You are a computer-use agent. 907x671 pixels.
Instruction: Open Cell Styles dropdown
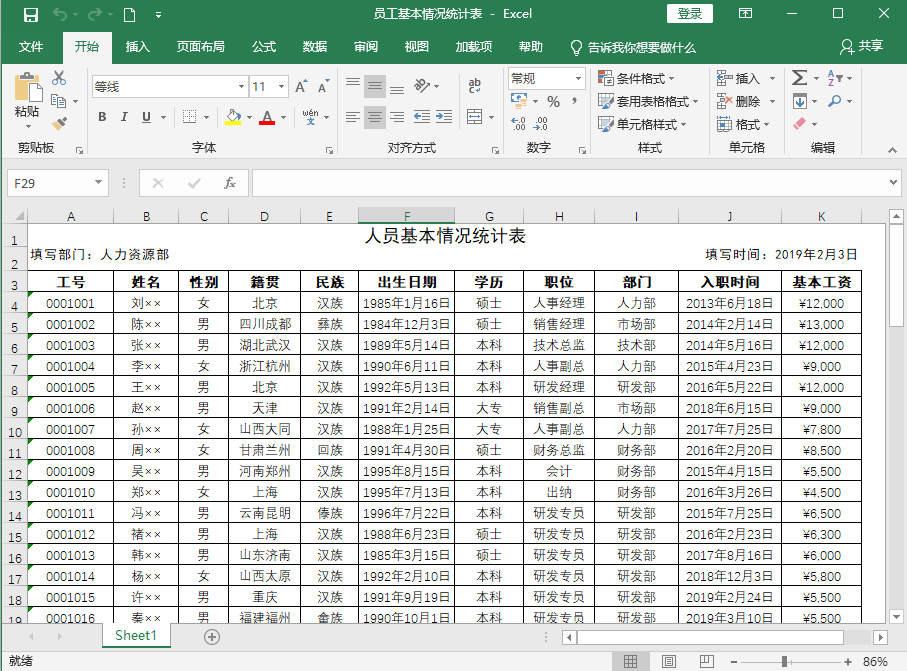pos(642,124)
